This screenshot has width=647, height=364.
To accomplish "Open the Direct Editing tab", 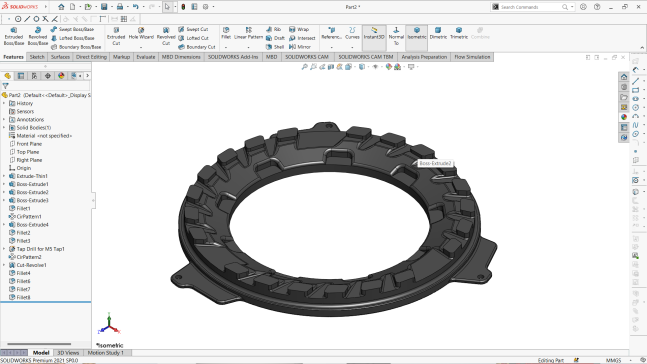I will point(91,57).
